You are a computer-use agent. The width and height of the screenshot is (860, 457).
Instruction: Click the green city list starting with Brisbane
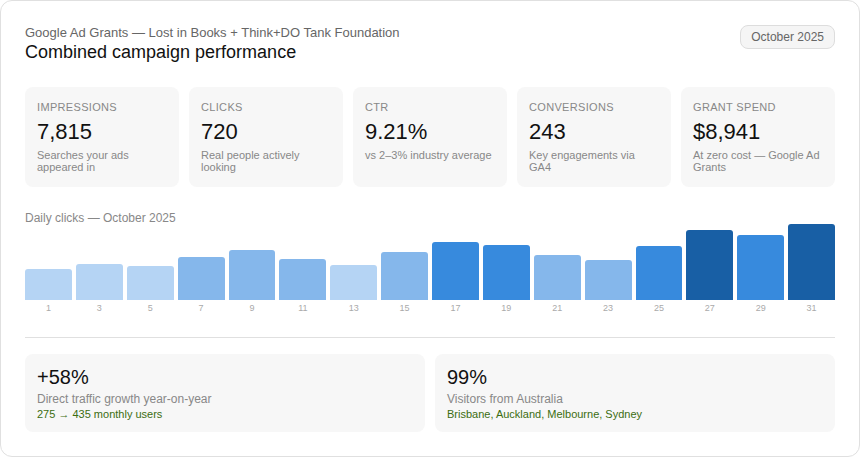544,414
